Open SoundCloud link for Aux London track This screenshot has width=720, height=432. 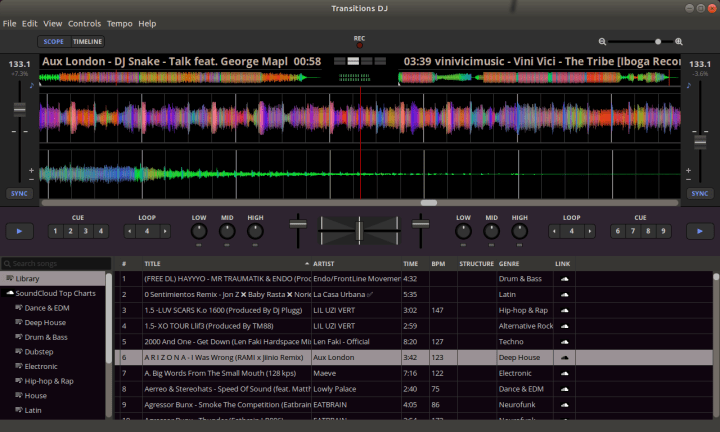[x=564, y=356]
